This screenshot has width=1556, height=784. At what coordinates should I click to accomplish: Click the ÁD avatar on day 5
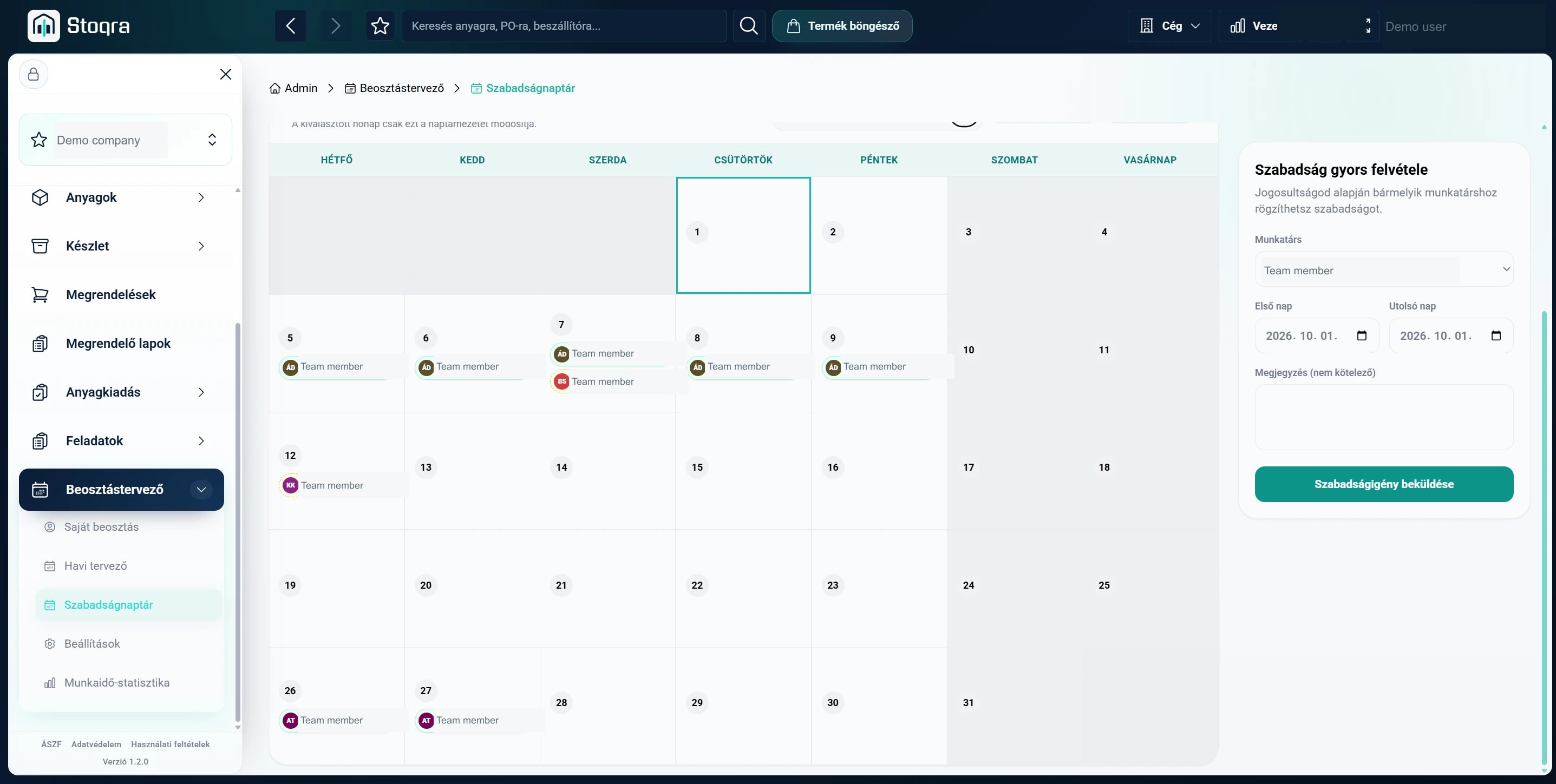coord(291,367)
